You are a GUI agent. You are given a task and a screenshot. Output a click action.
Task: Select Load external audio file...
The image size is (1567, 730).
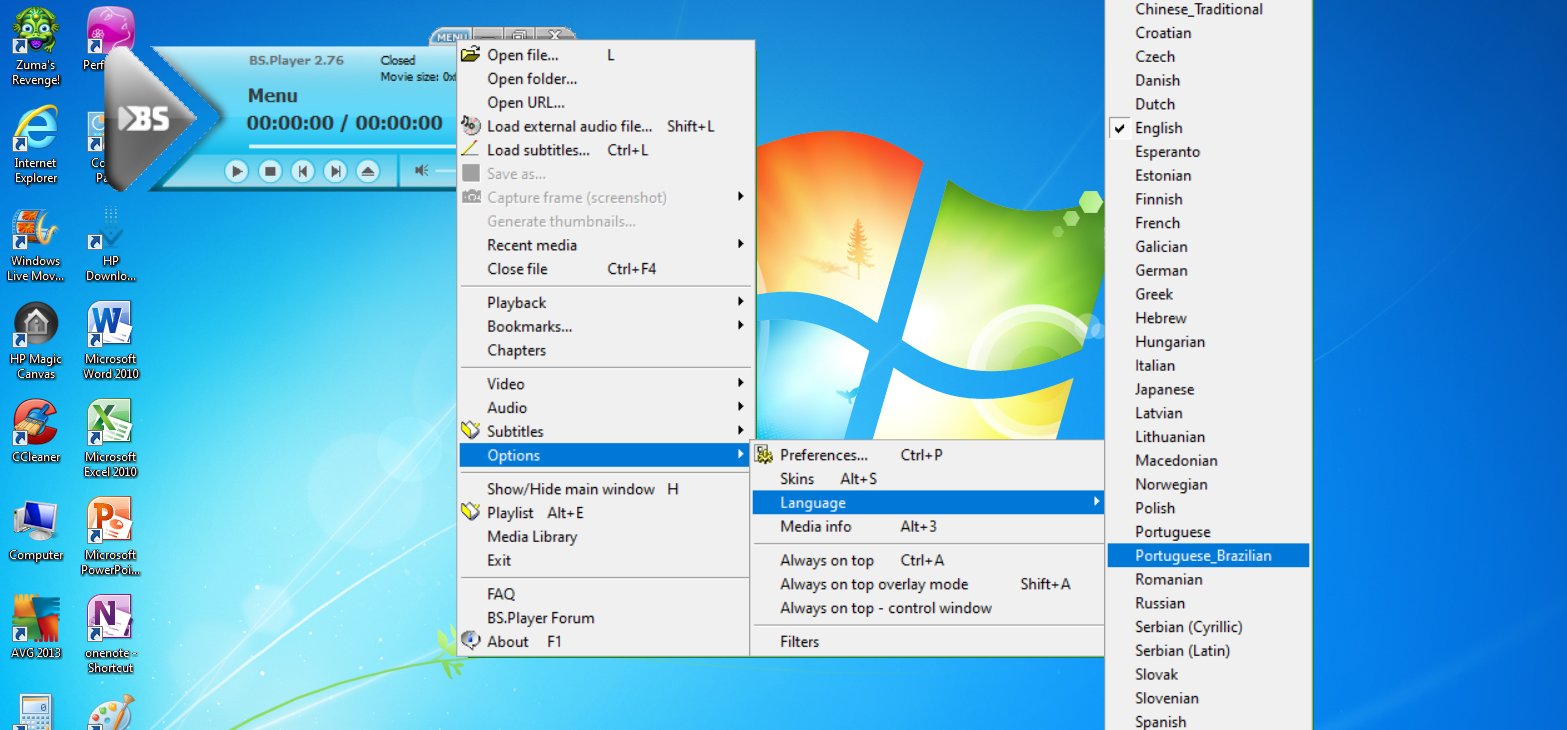(x=604, y=126)
